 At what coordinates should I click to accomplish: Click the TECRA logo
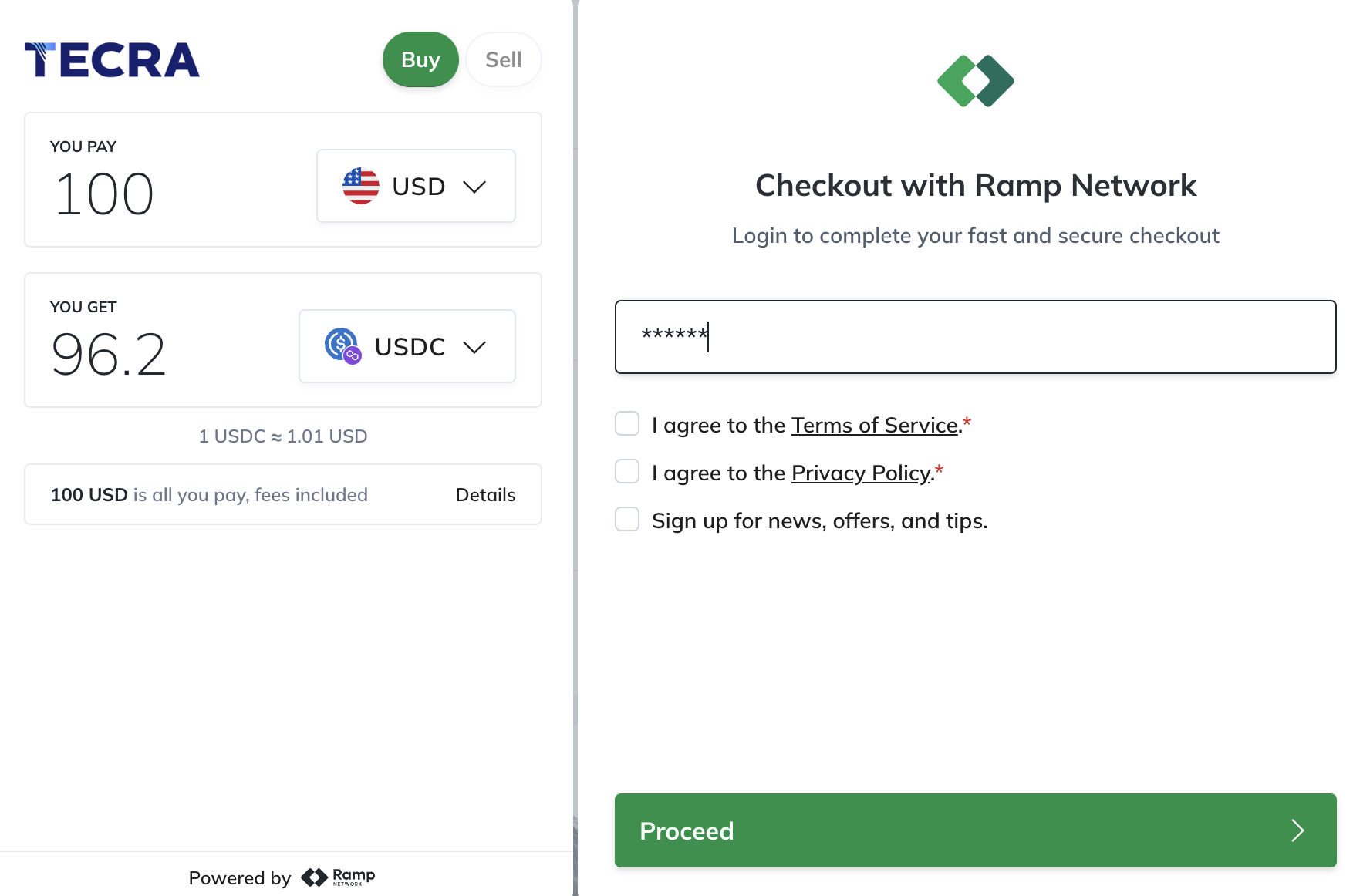112,60
